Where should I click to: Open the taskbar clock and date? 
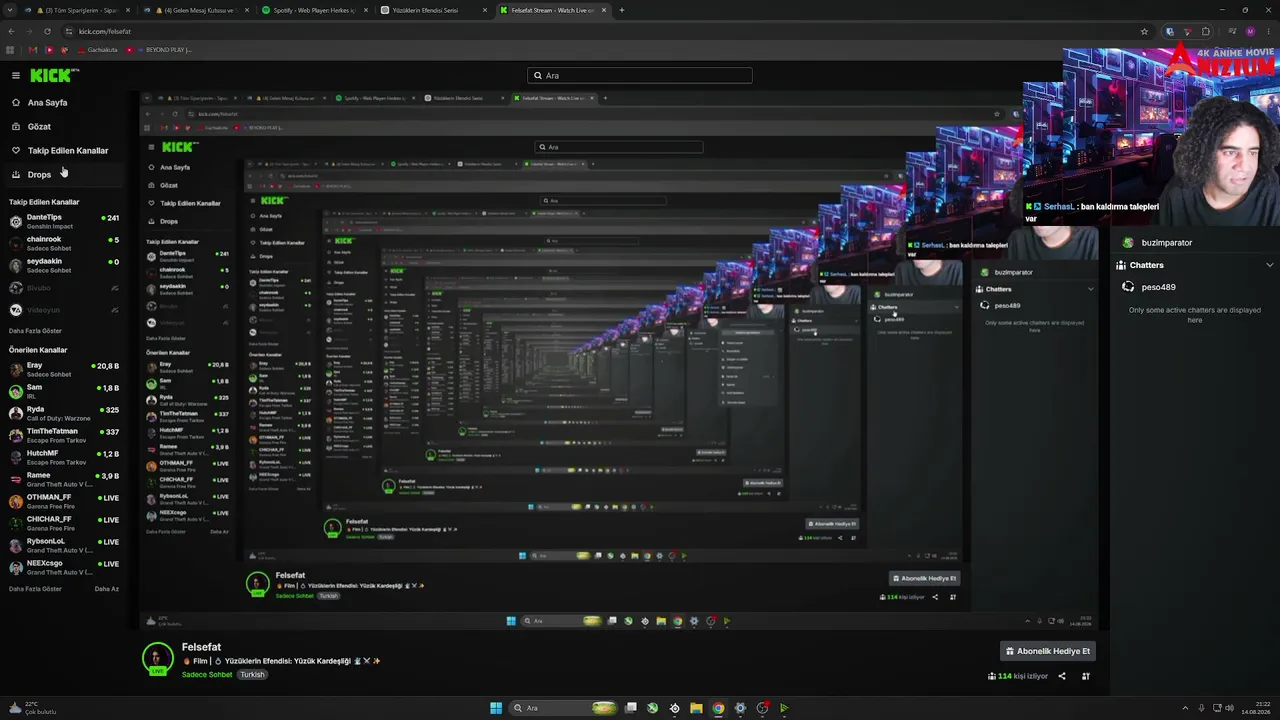tap(1255, 708)
